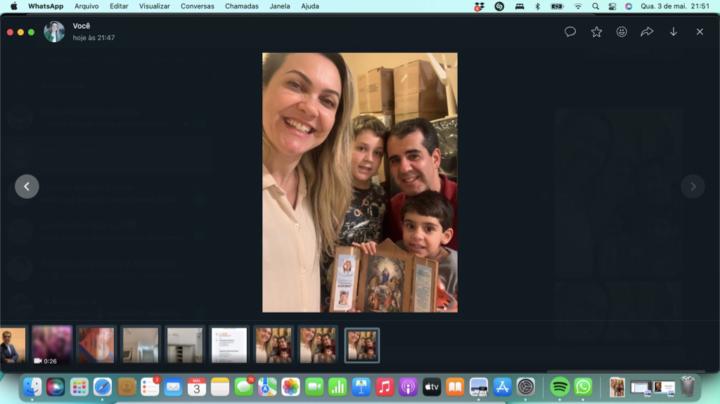Open battery status in menu bar
The image size is (720, 404).
coord(557,6)
